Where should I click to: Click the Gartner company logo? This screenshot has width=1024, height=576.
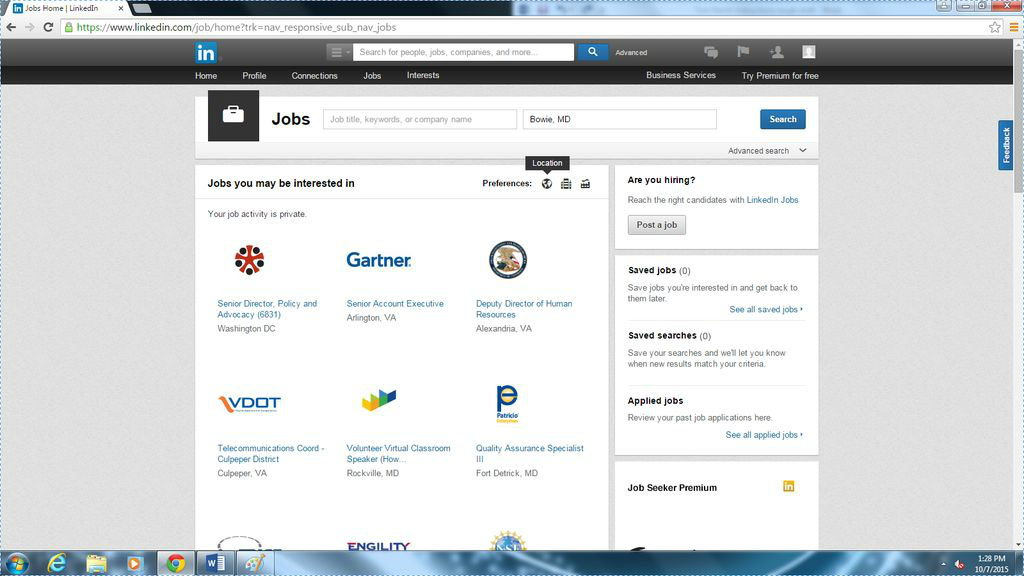pos(379,260)
